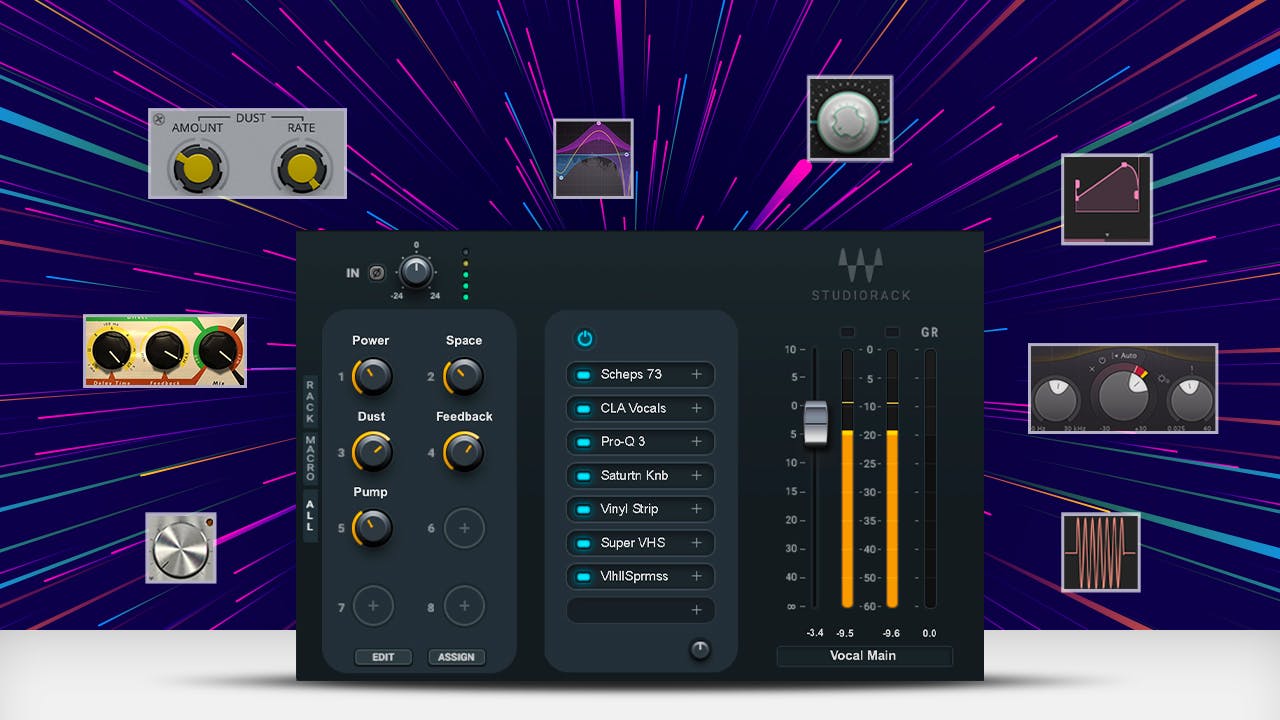Close the Dust module with X icon

(159, 120)
